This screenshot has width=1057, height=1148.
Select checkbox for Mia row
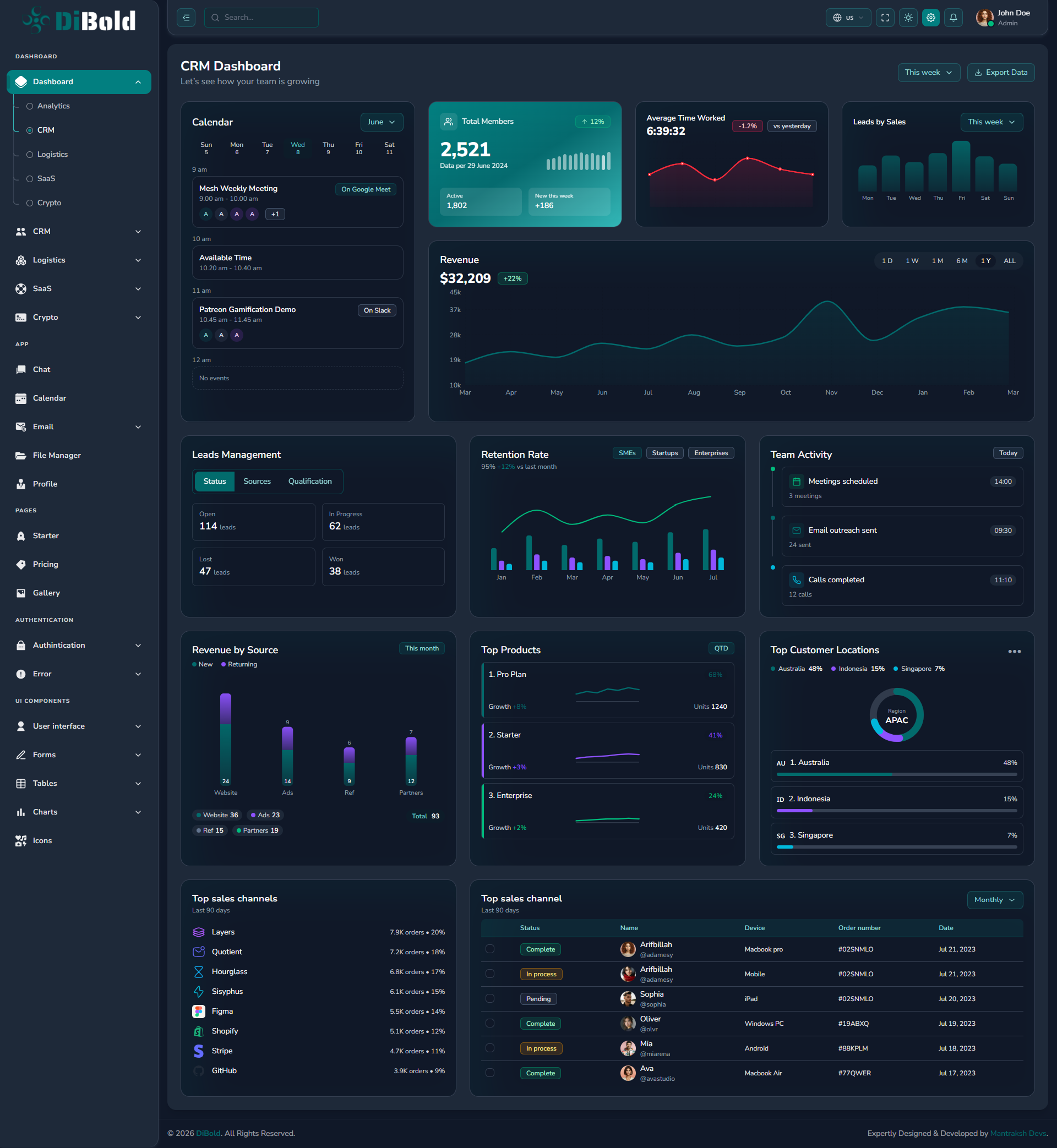point(489,1048)
